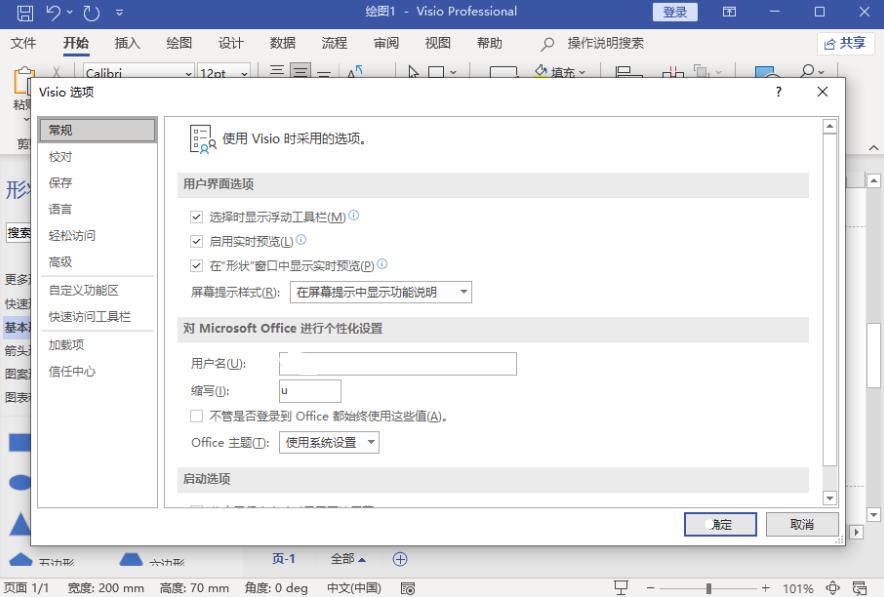
Task: Click the pointer tool icon in ribbon
Action: [x=414, y=72]
